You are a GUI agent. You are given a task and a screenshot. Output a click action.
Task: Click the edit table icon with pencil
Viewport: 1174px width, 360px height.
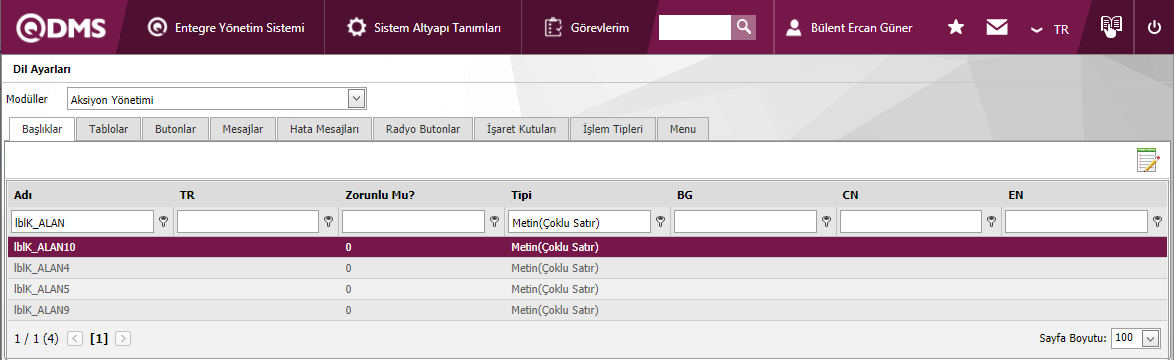(1148, 160)
